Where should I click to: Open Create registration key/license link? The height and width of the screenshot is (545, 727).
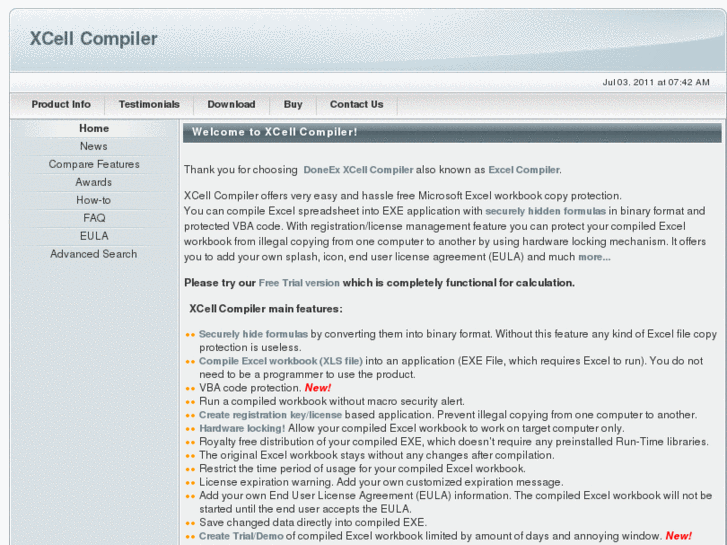point(270,415)
